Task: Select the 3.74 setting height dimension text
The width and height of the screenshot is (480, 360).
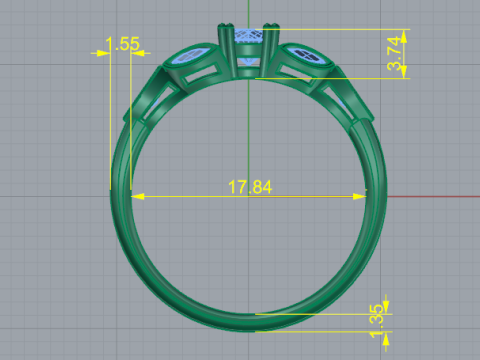Action: coord(394,53)
